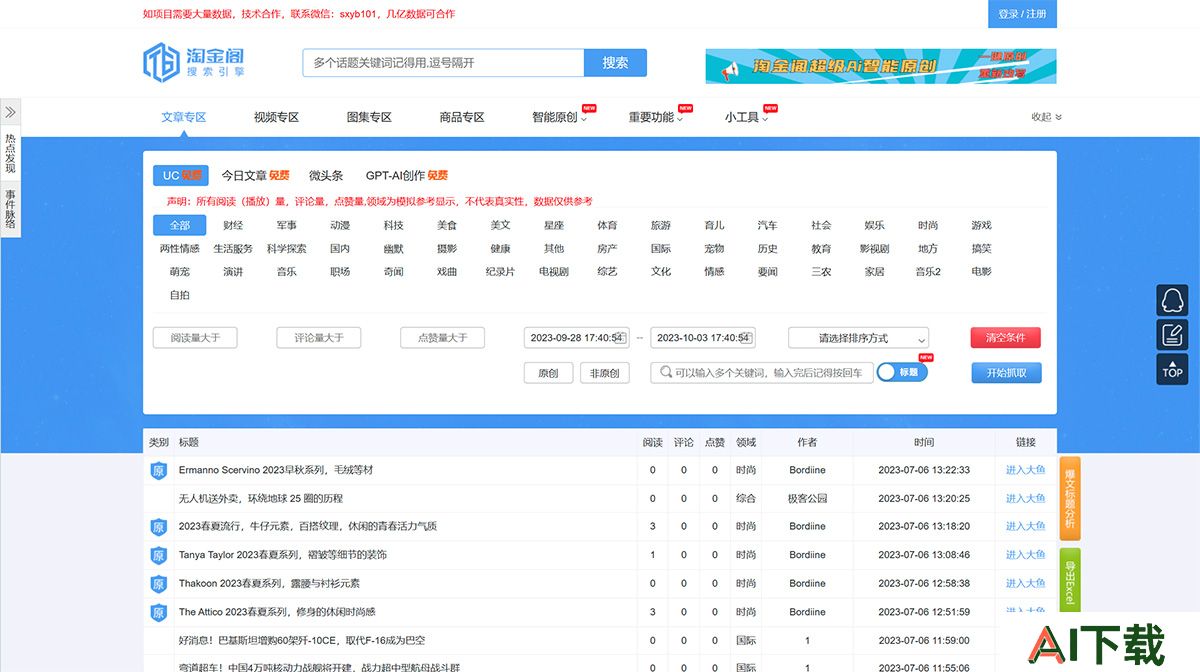
Task: Click the 点赞量大于 input field
Action: click(442, 338)
